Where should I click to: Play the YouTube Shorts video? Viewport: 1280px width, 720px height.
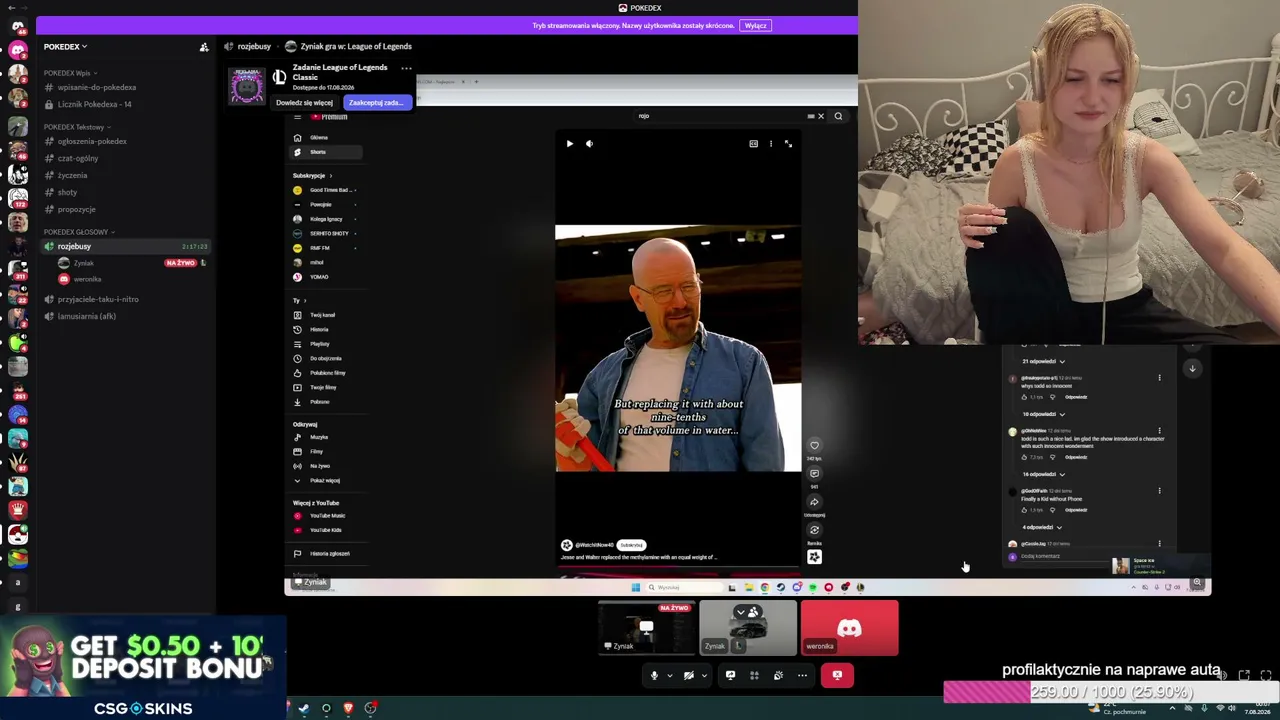(x=570, y=144)
